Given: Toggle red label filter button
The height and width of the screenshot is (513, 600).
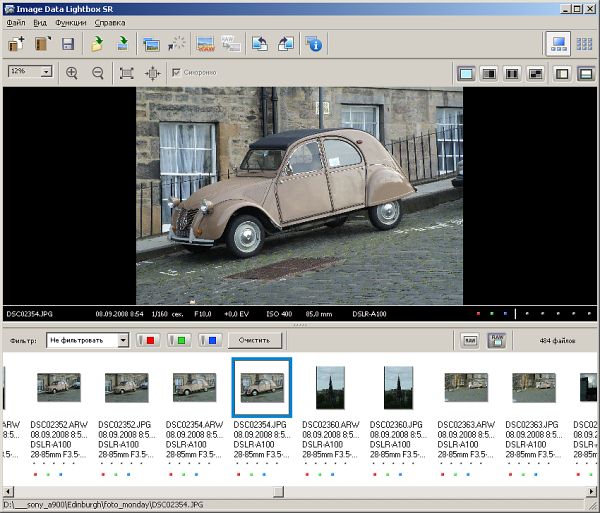Looking at the screenshot, I should (148, 340).
